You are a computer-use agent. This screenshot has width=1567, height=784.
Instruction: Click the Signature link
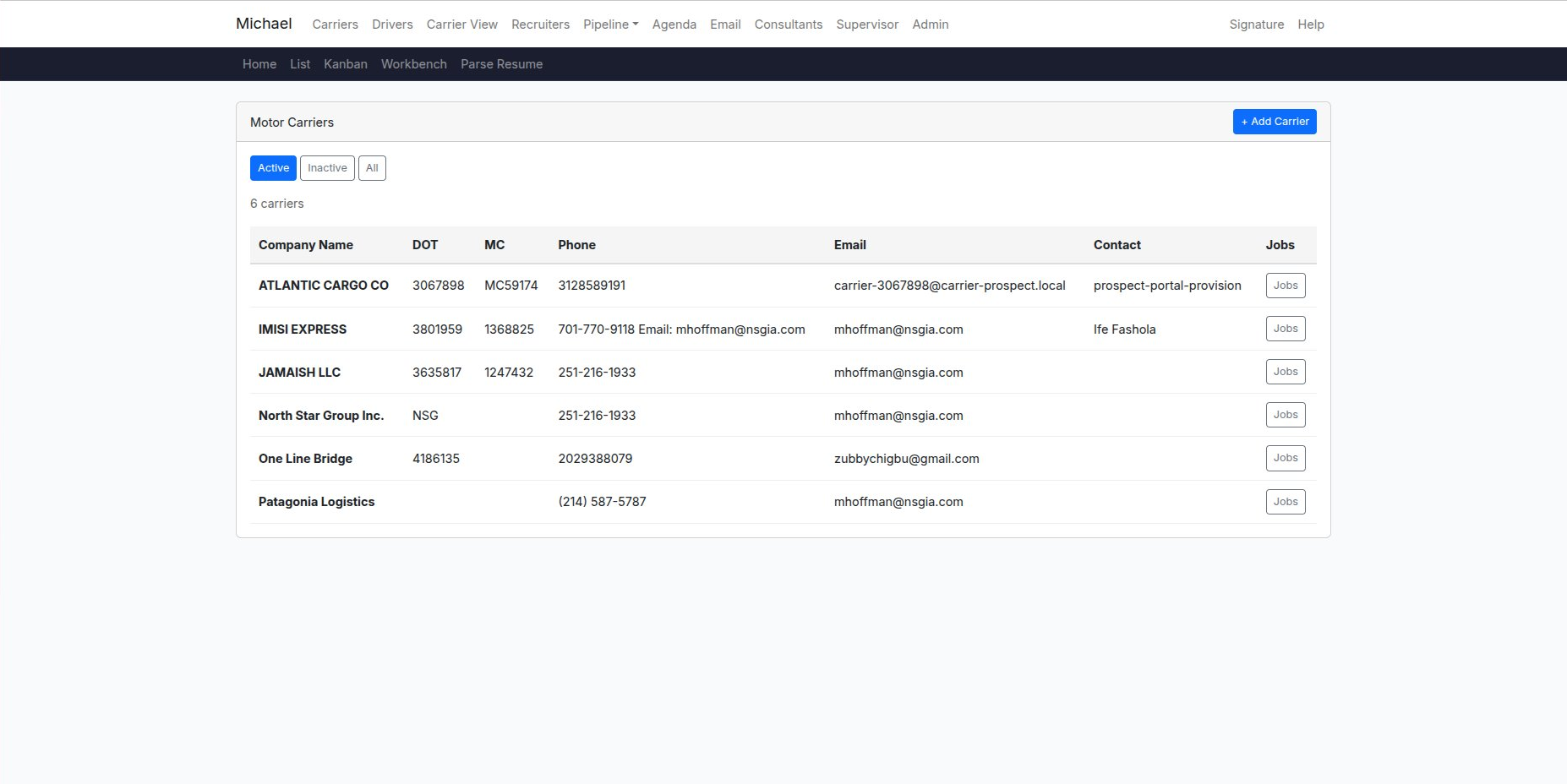pos(1256,24)
